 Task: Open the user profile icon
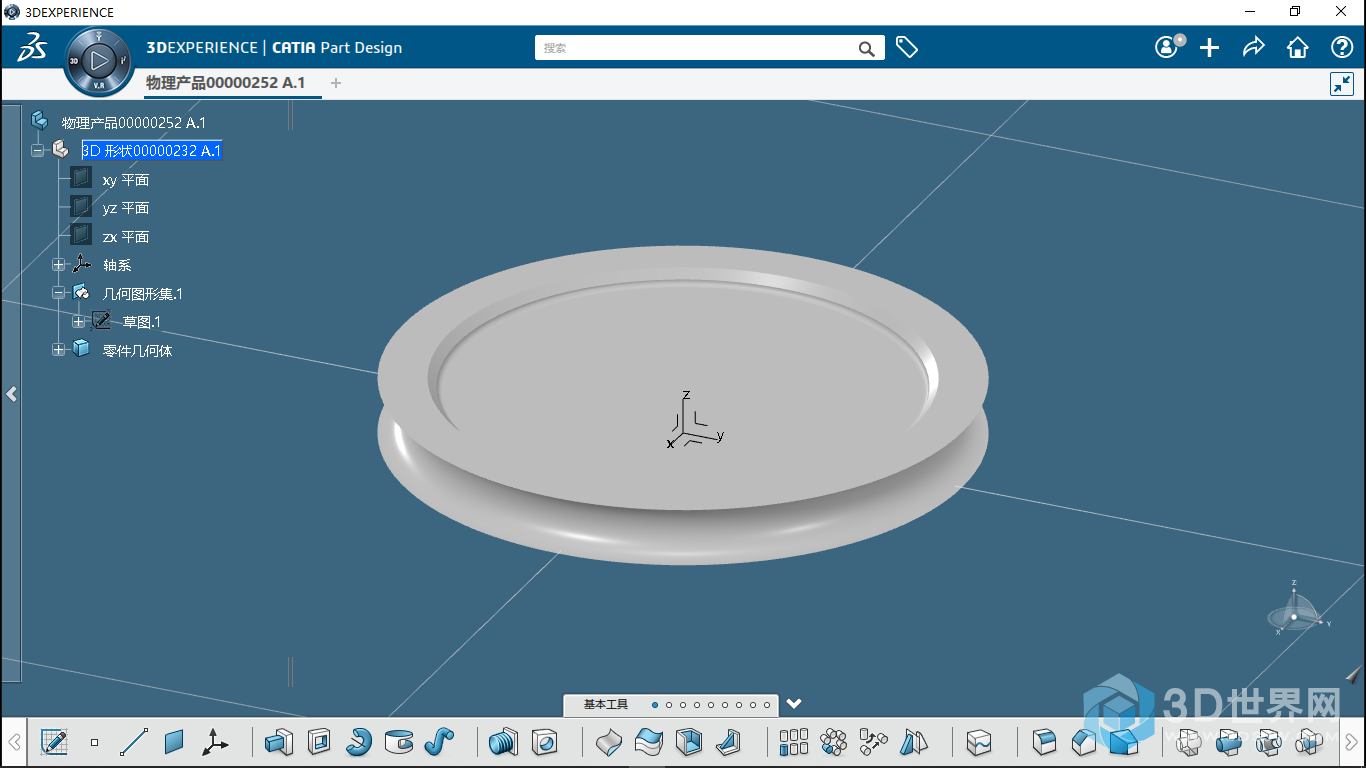pyautogui.click(x=1167, y=47)
